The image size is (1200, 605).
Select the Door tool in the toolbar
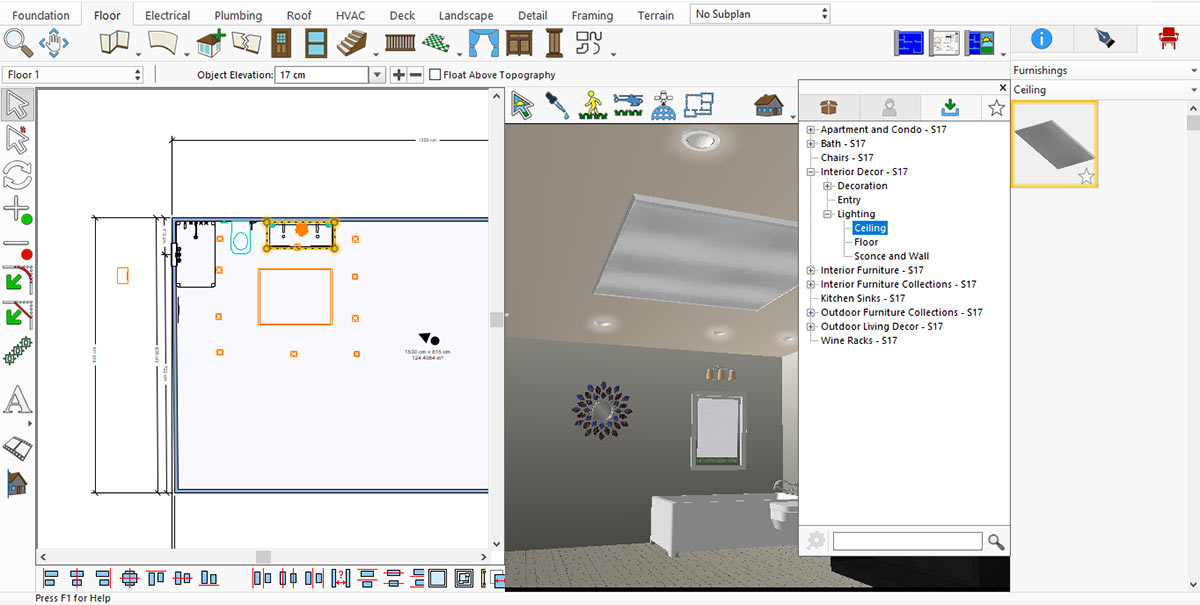(281, 44)
